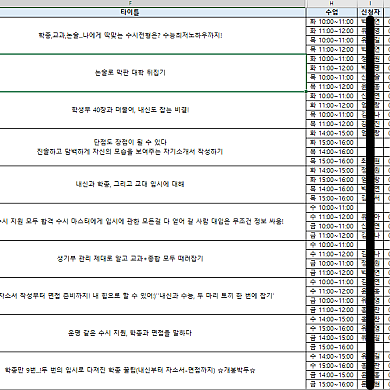Select the '논술로 막판 대학 뒤집기' title cell
This screenshot has width=390, height=390.
click(153, 73)
